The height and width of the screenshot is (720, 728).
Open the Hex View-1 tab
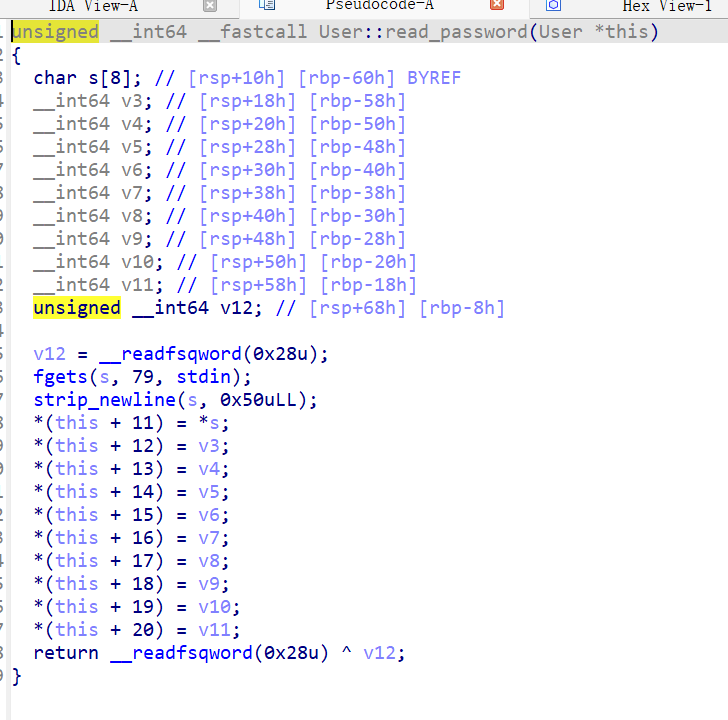coord(667,6)
